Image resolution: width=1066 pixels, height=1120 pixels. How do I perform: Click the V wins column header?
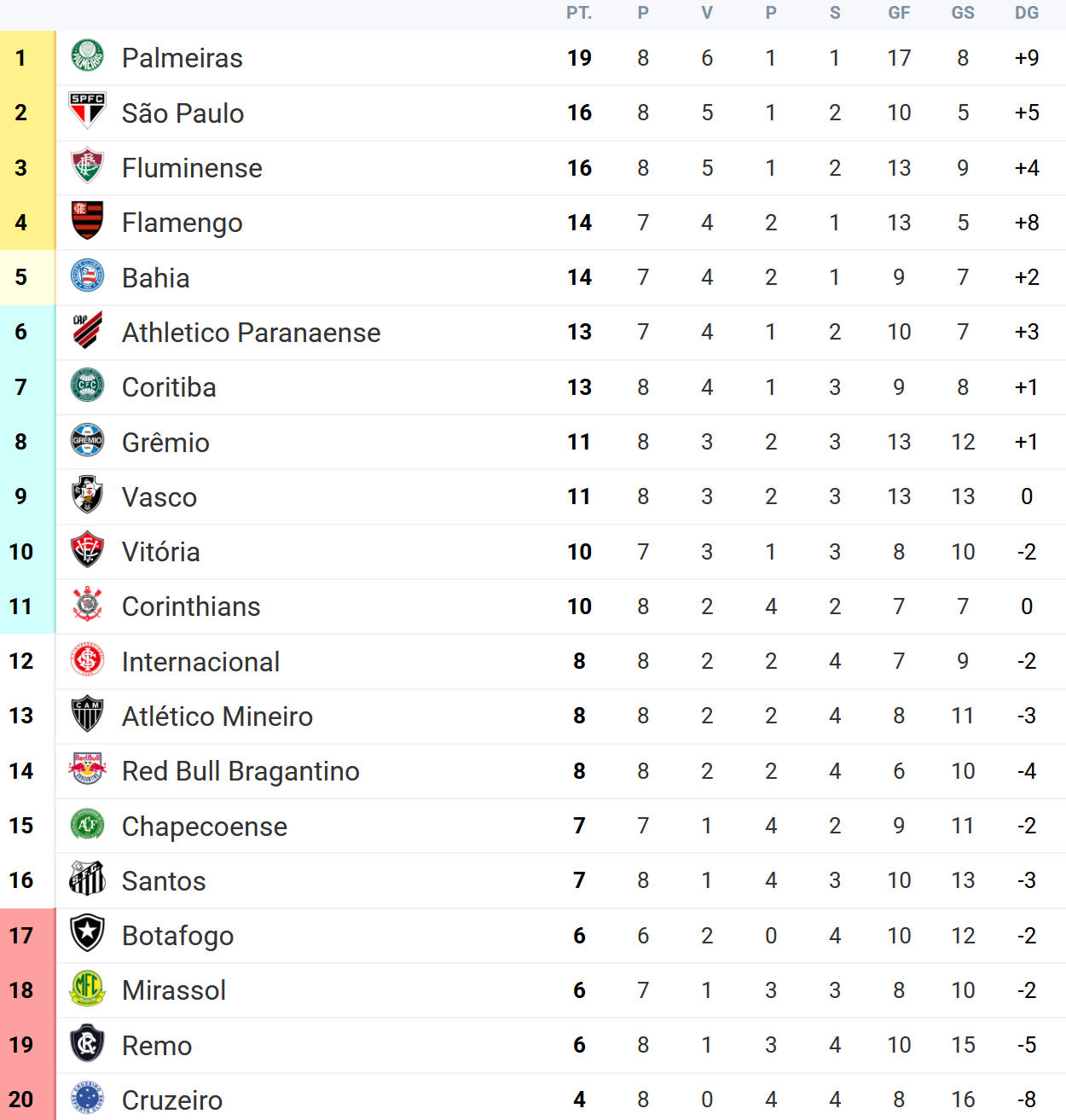pyautogui.click(x=707, y=13)
